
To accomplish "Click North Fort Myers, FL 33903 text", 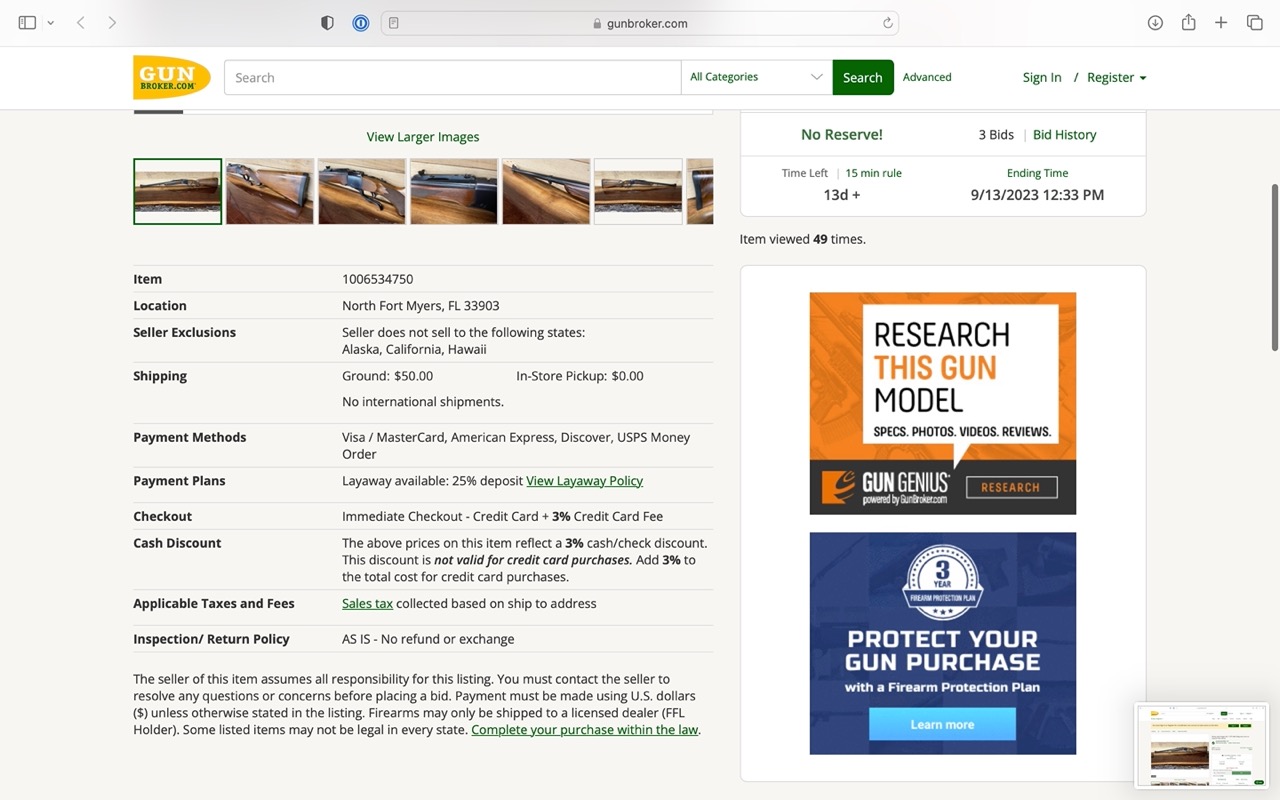I will (421, 306).
